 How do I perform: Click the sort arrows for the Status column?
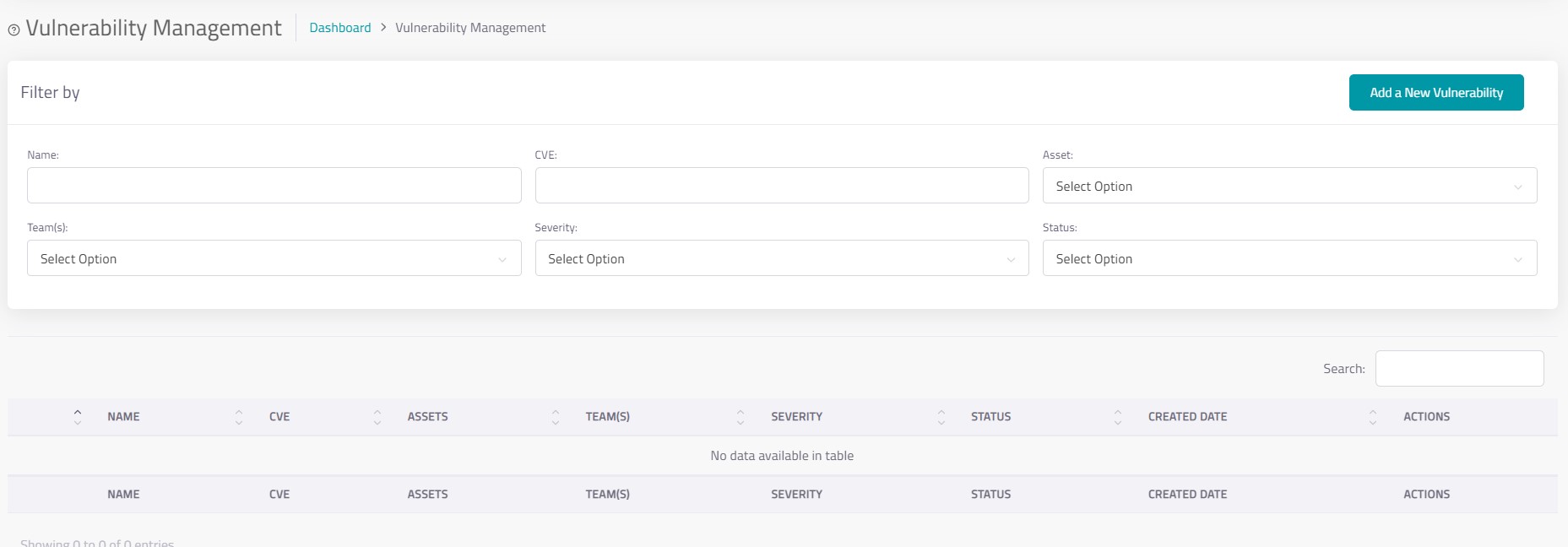pyautogui.click(x=1118, y=417)
